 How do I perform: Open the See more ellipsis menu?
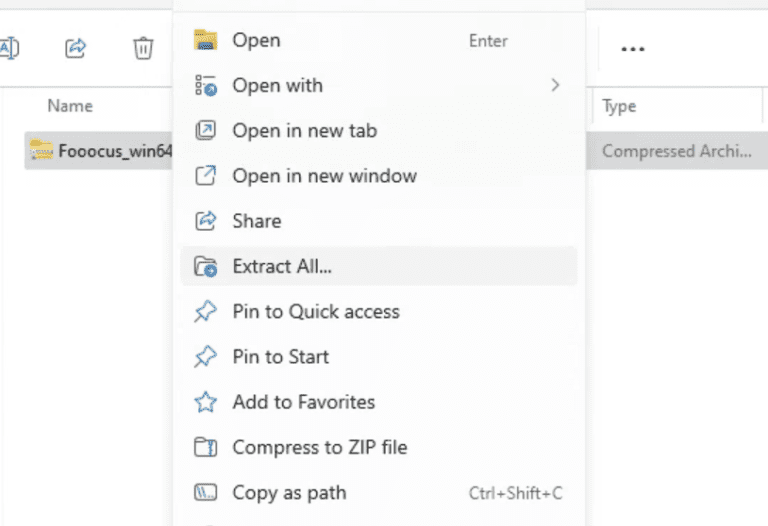coord(632,49)
